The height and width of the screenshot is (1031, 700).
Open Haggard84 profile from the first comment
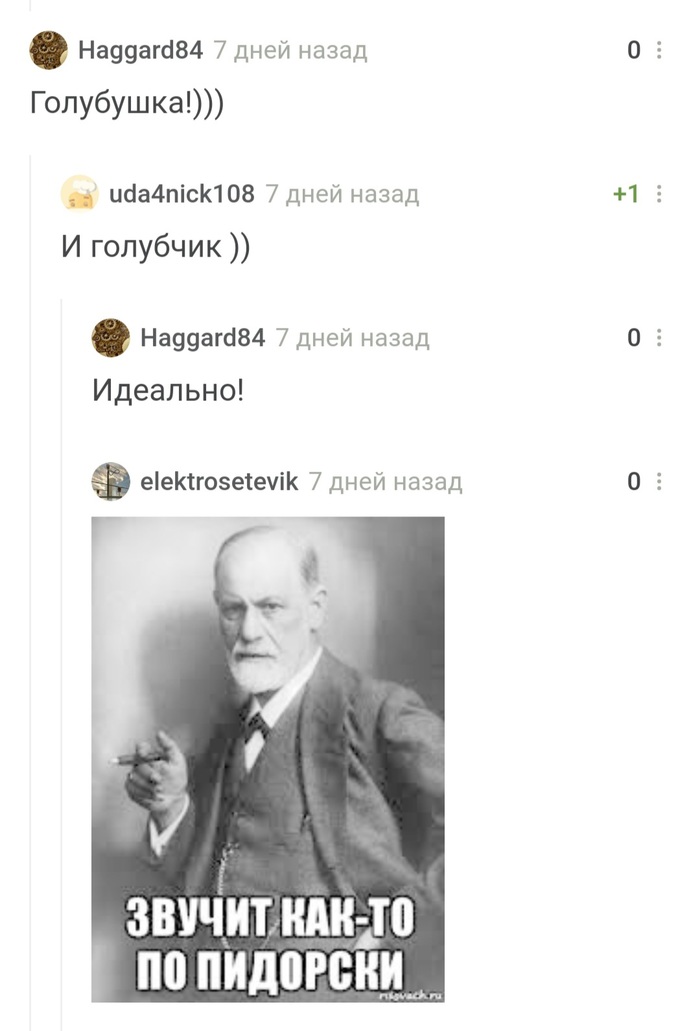pos(141,50)
